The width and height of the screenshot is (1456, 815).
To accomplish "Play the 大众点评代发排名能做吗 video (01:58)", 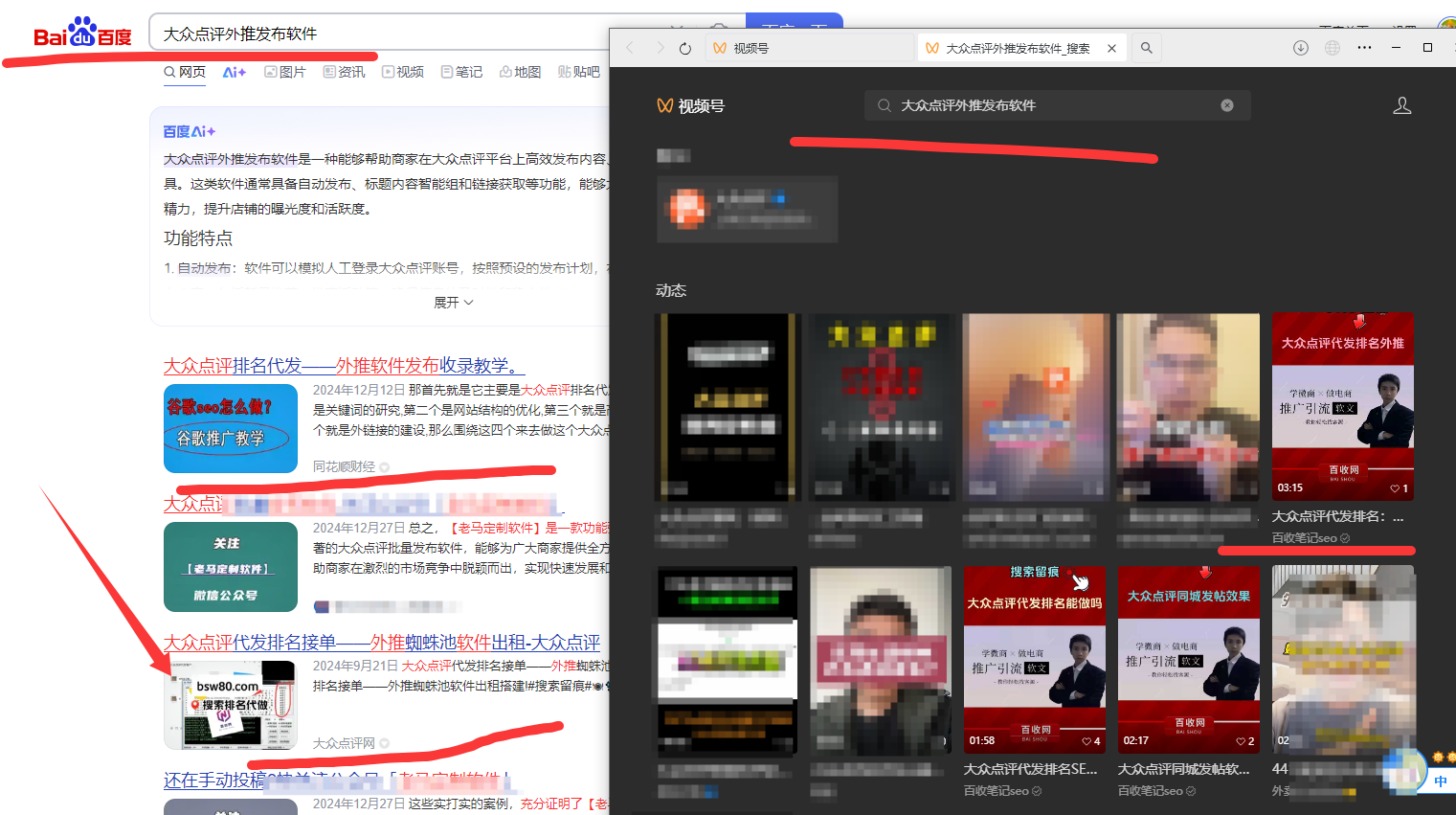I will coord(1035,659).
